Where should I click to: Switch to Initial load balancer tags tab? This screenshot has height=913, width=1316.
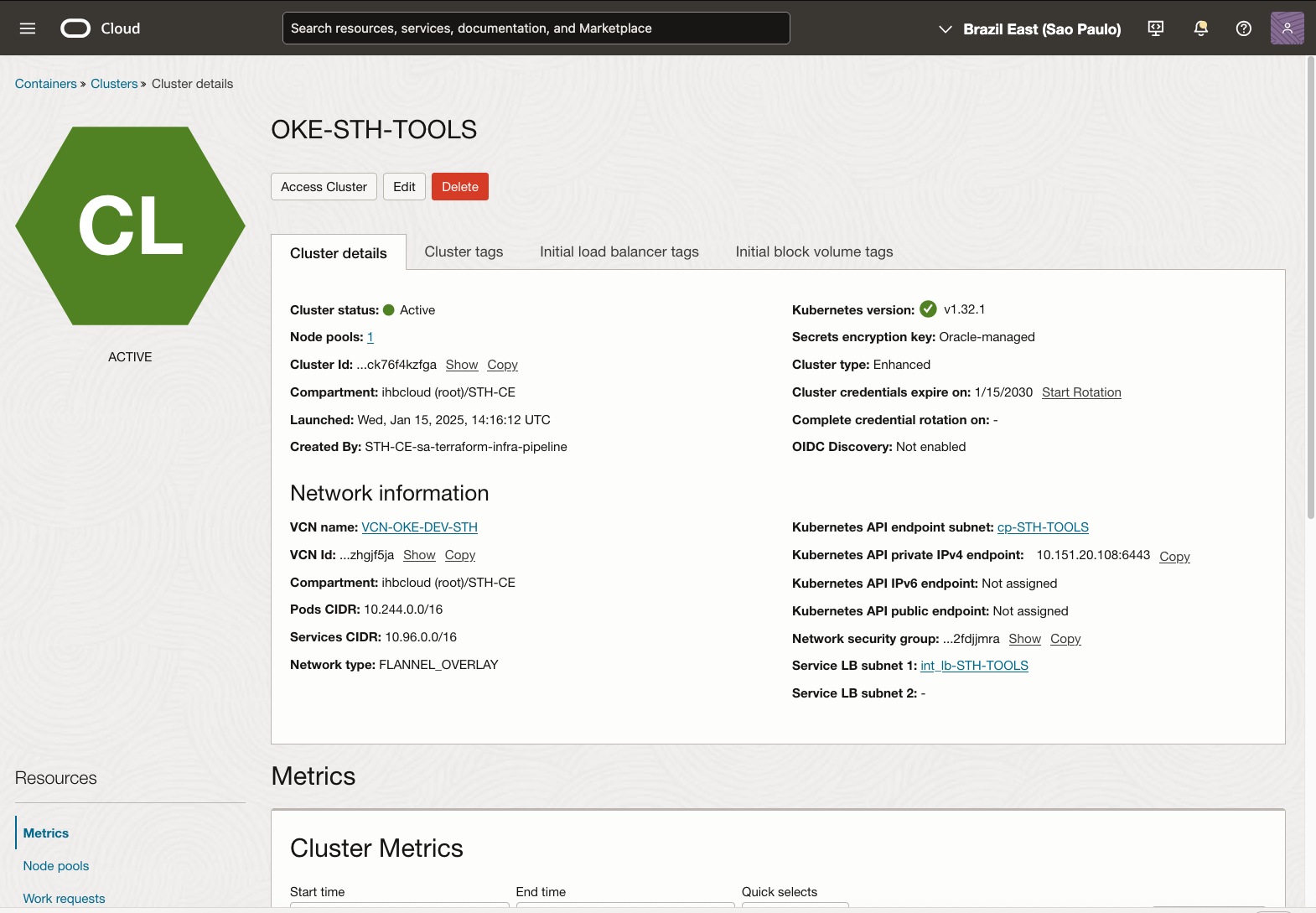pos(619,252)
